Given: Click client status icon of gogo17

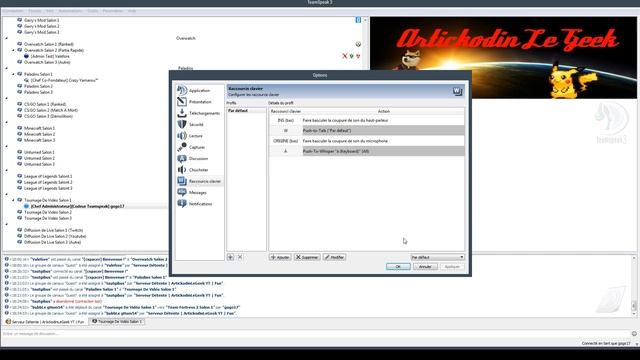Looking at the screenshot, I should pos(26,206).
